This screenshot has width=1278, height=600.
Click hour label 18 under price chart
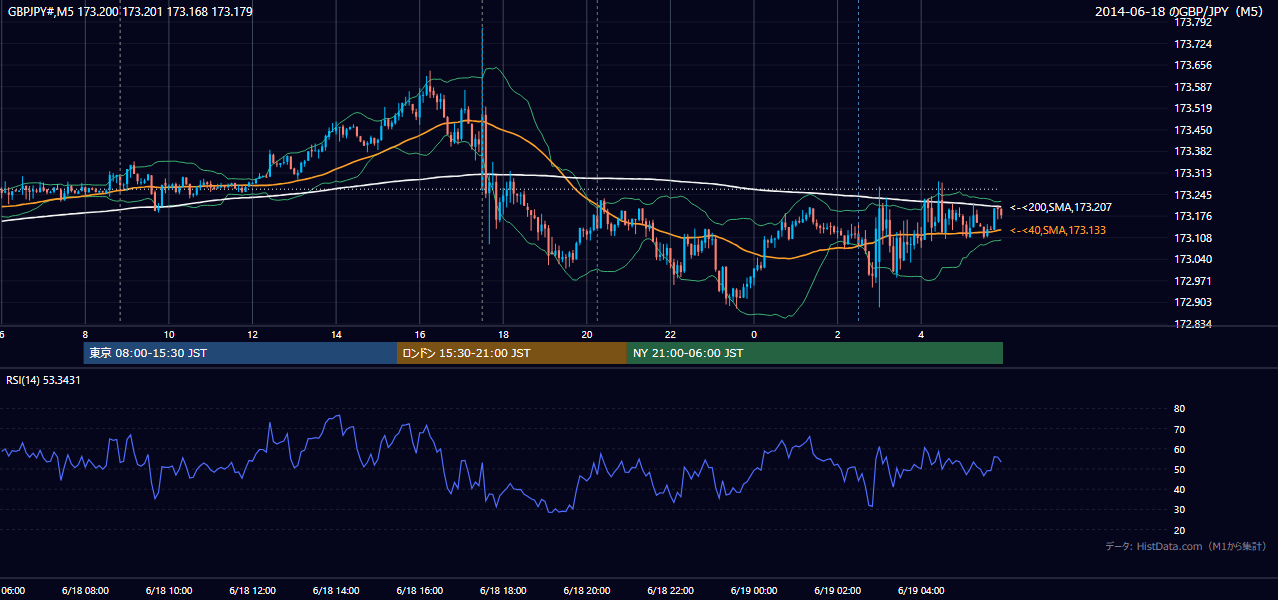tap(503, 335)
